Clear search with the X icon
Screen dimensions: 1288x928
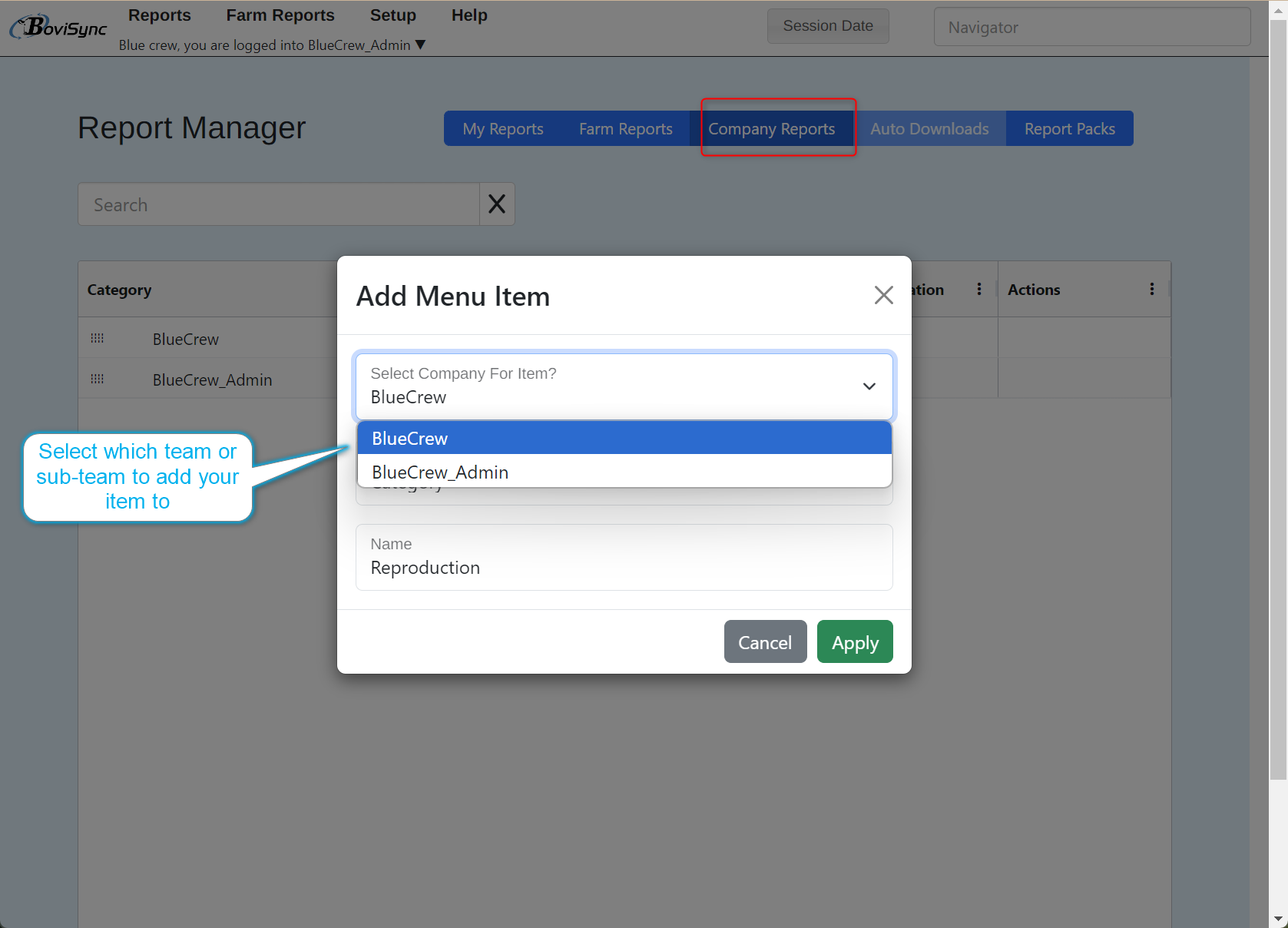[x=497, y=204]
